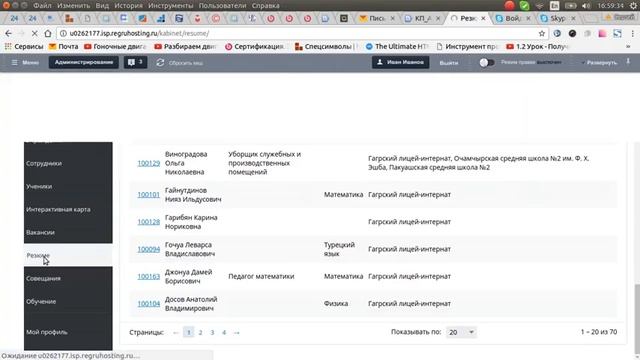
Task: Open Обучение in the sidebar
Action: click(x=68, y=302)
